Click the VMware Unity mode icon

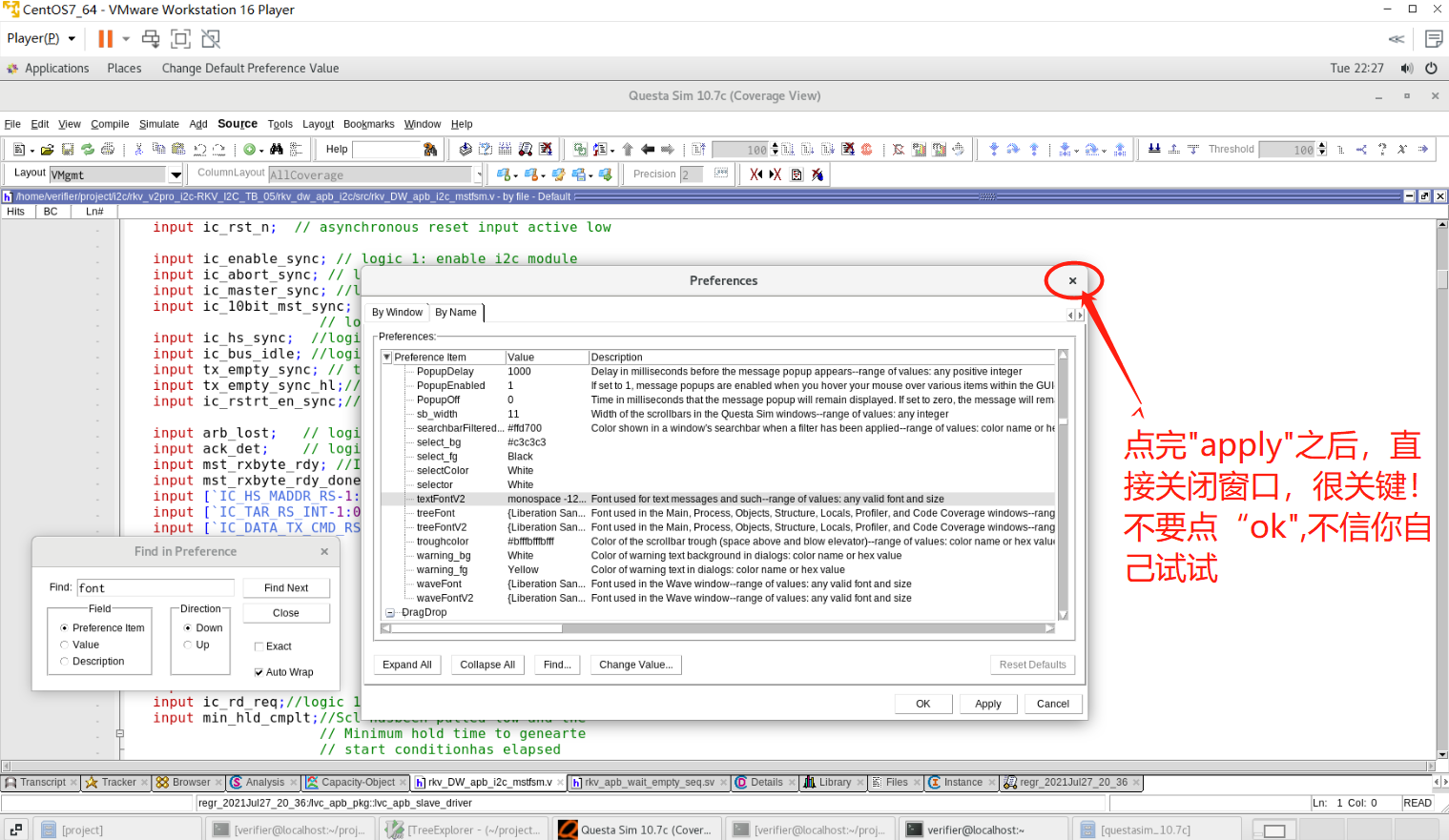pos(211,39)
